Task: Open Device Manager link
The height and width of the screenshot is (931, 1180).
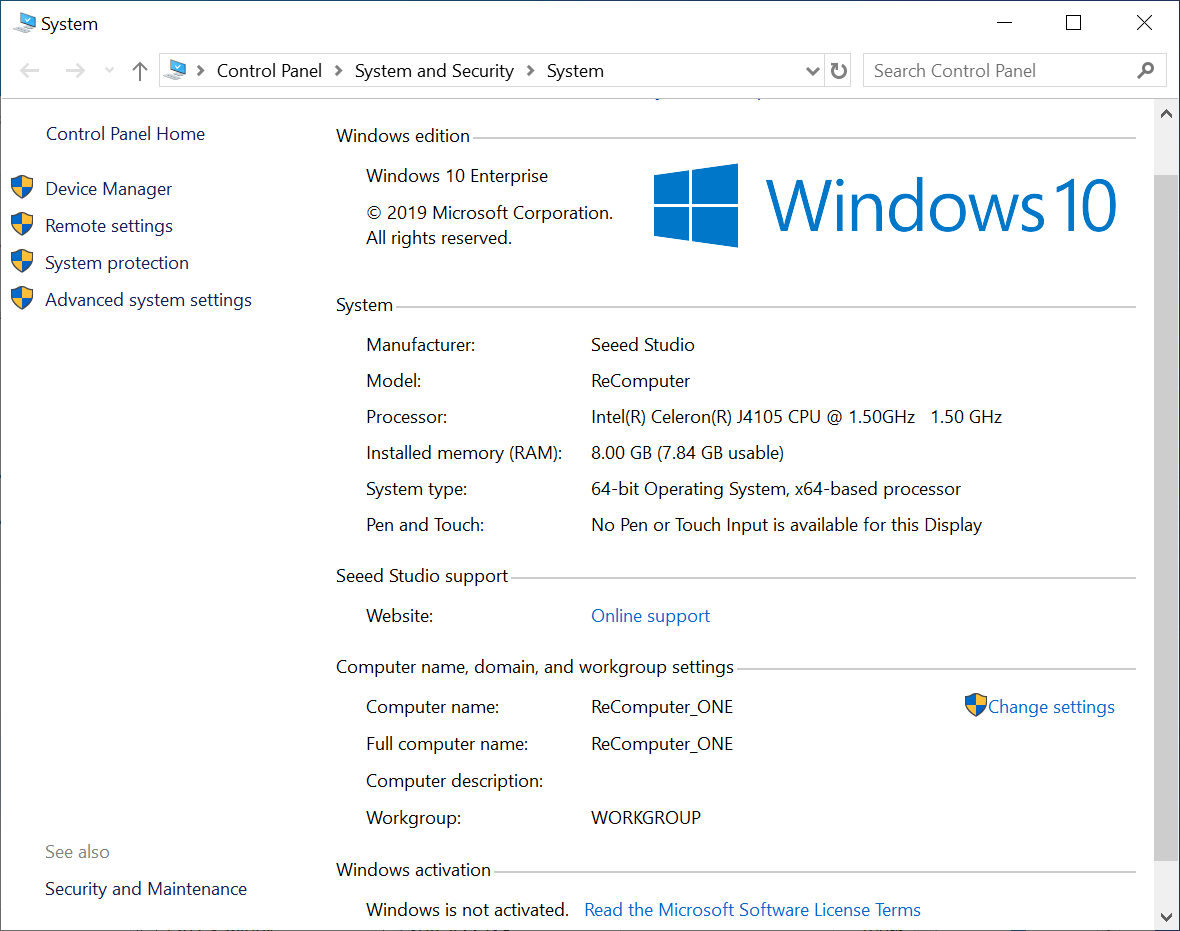Action: 108,189
